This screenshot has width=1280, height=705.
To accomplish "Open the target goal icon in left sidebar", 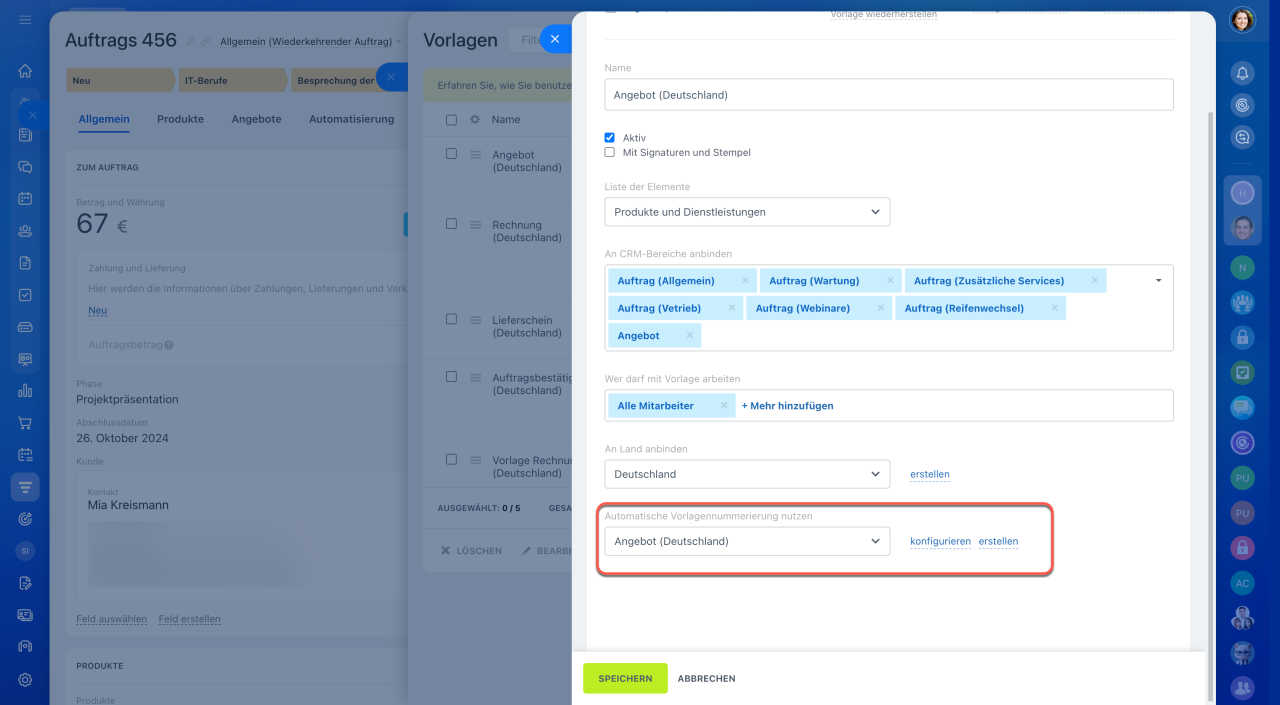I will [25, 519].
